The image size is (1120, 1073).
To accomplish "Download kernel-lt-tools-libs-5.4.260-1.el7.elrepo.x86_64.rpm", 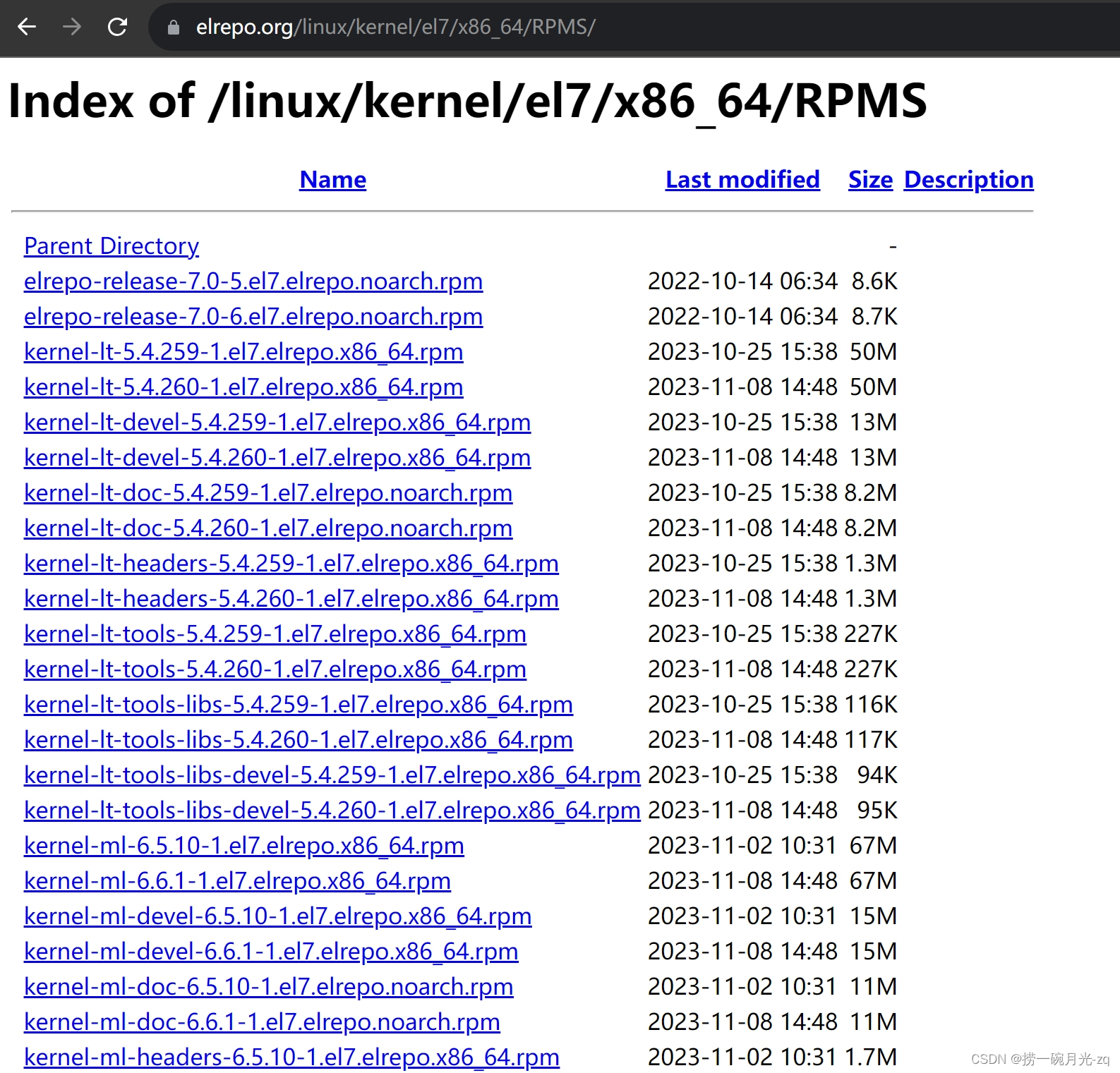I will coord(299,740).
